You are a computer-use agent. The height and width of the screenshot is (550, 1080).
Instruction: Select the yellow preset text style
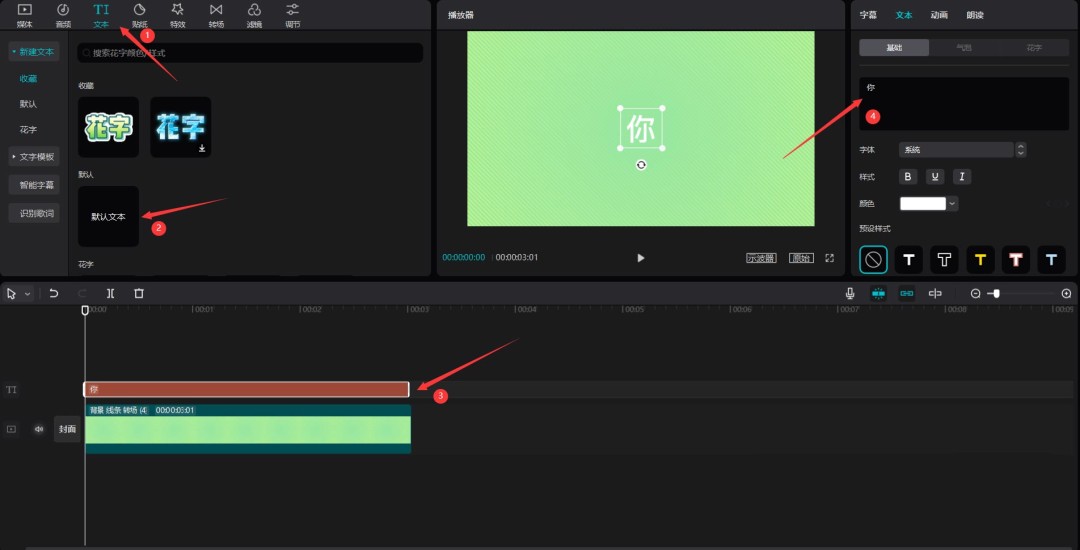pyautogui.click(x=980, y=260)
